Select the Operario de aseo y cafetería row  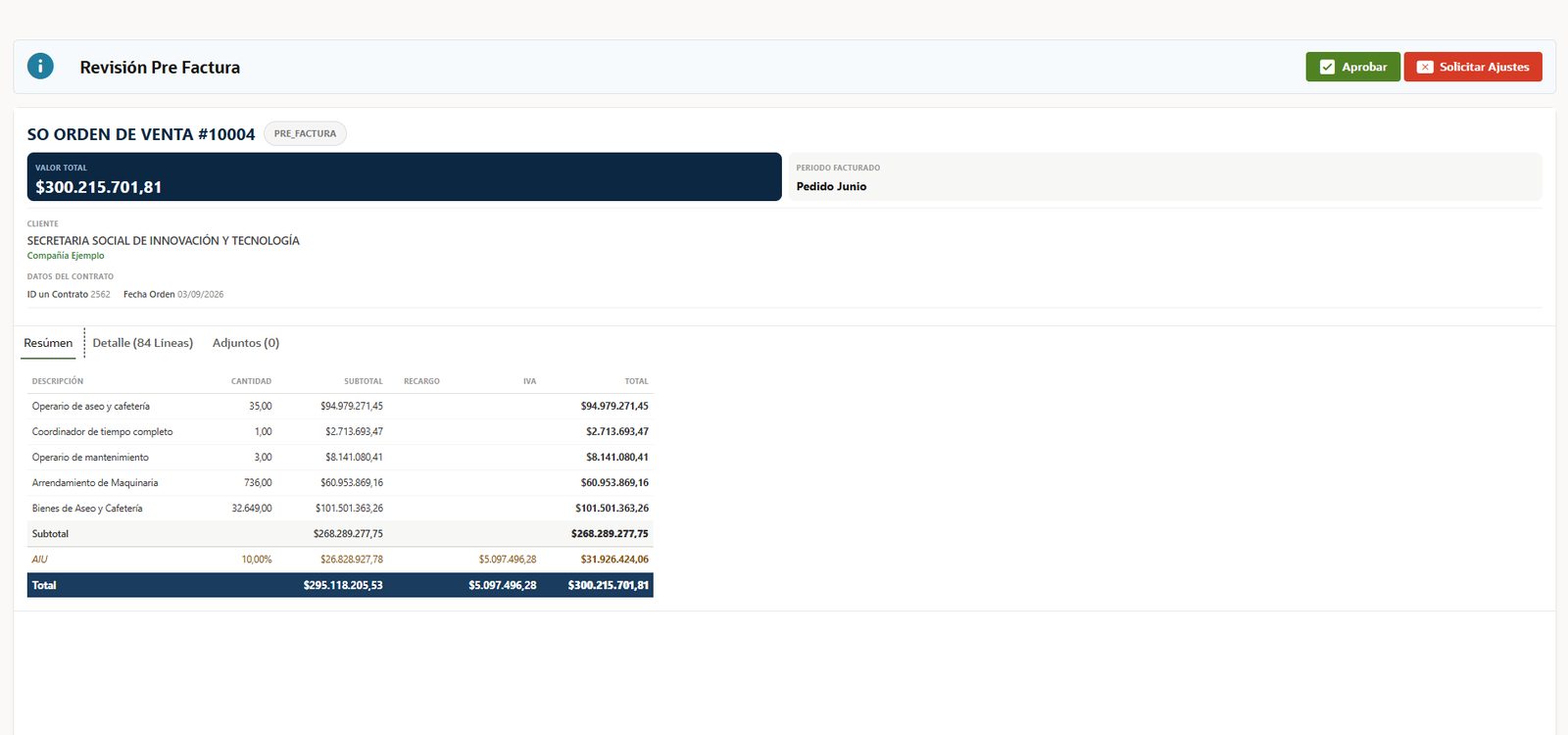[x=340, y=406]
